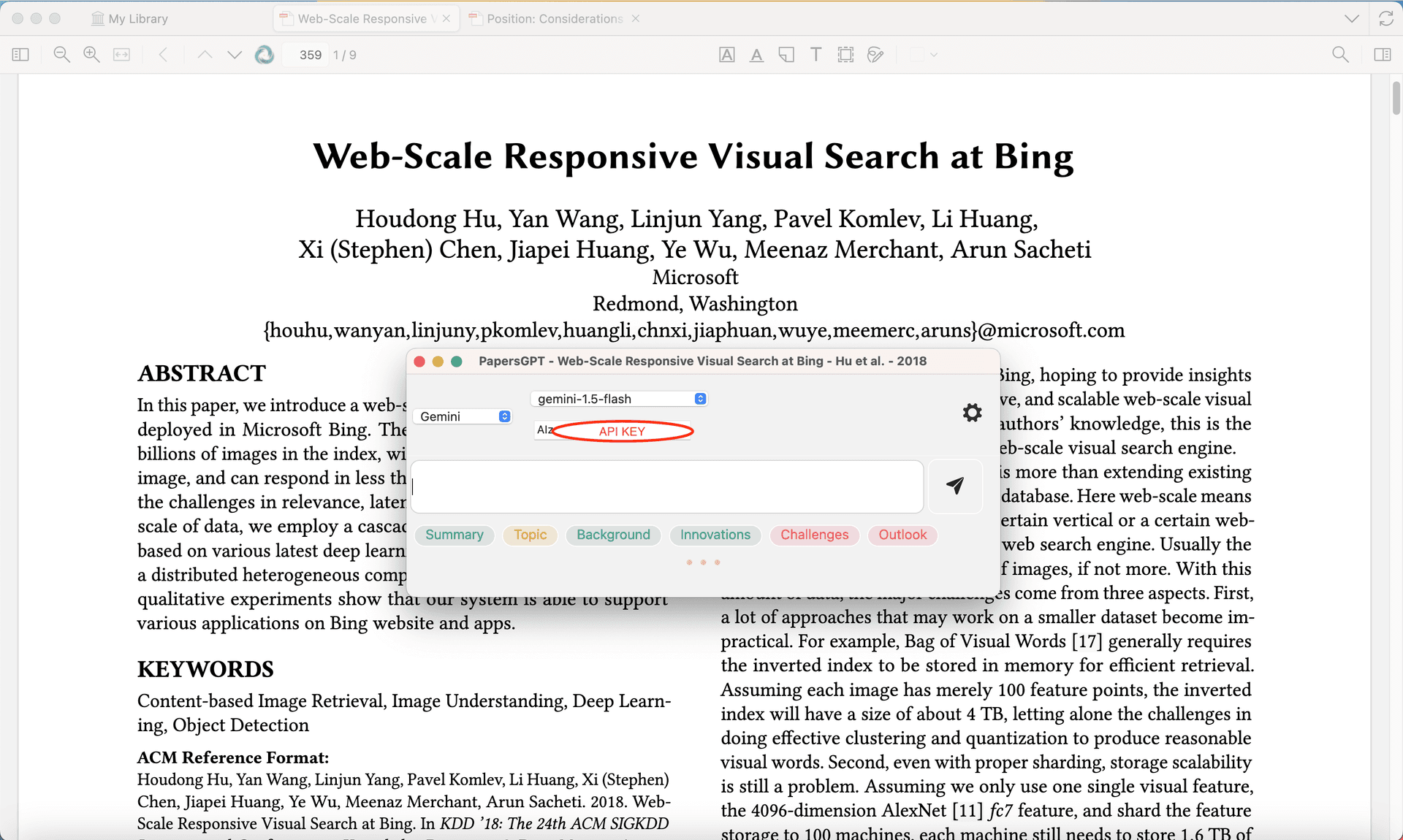Select the underline text annotation tool
The width and height of the screenshot is (1403, 840).
pos(757,55)
